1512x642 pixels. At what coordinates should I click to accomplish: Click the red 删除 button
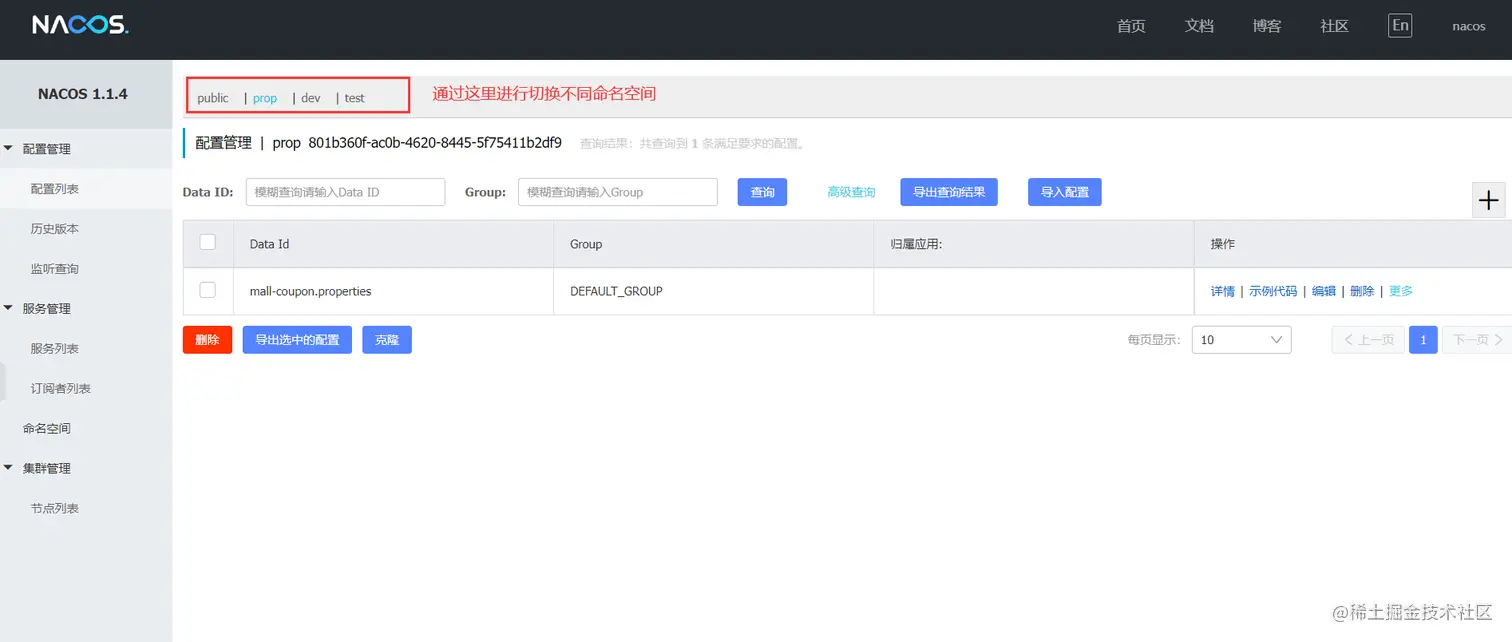pyautogui.click(x=207, y=340)
